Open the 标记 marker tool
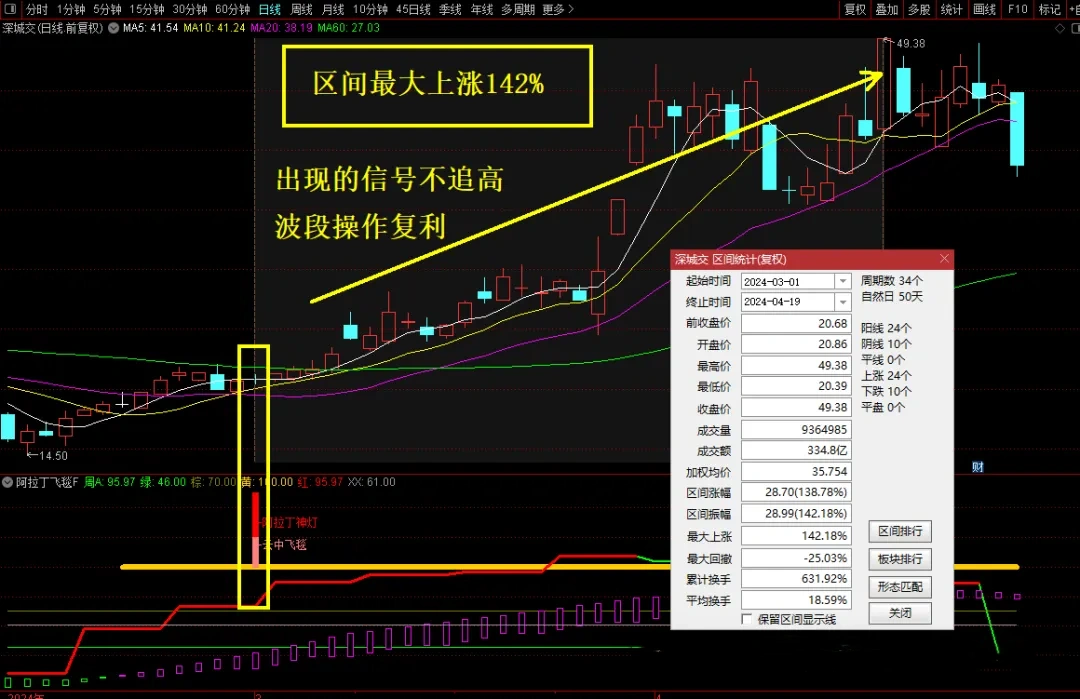 tap(1049, 9)
